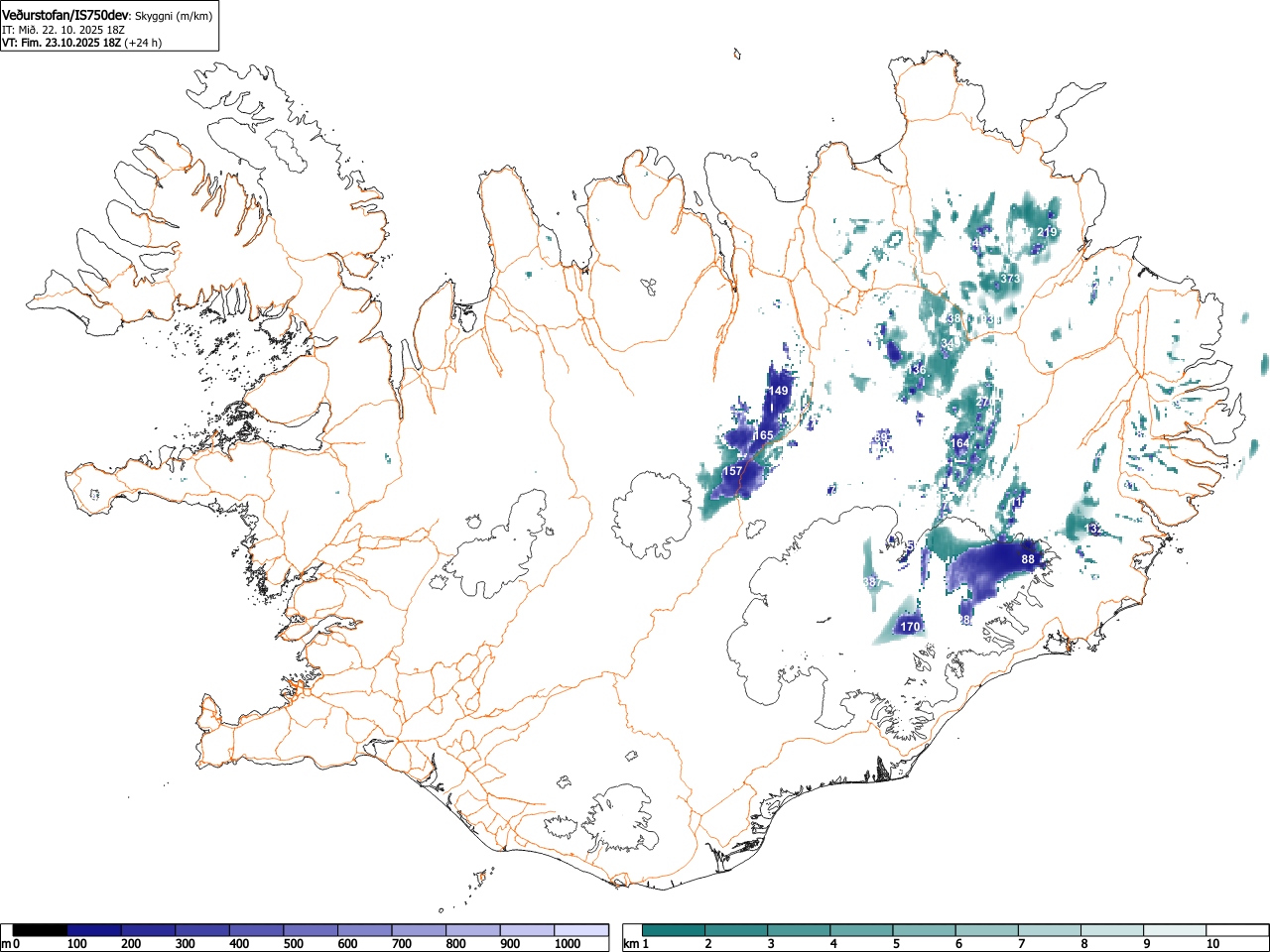This screenshot has height=952, width=1270.
Task: Click the 5 tick label on the km legend
Action: [x=896, y=944]
